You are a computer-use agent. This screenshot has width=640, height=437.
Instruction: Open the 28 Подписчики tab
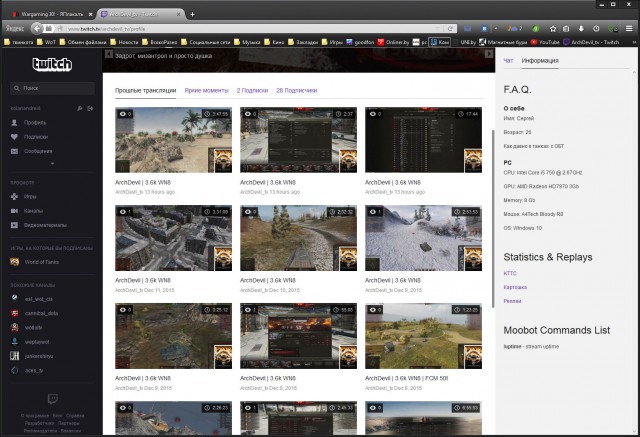[297, 91]
